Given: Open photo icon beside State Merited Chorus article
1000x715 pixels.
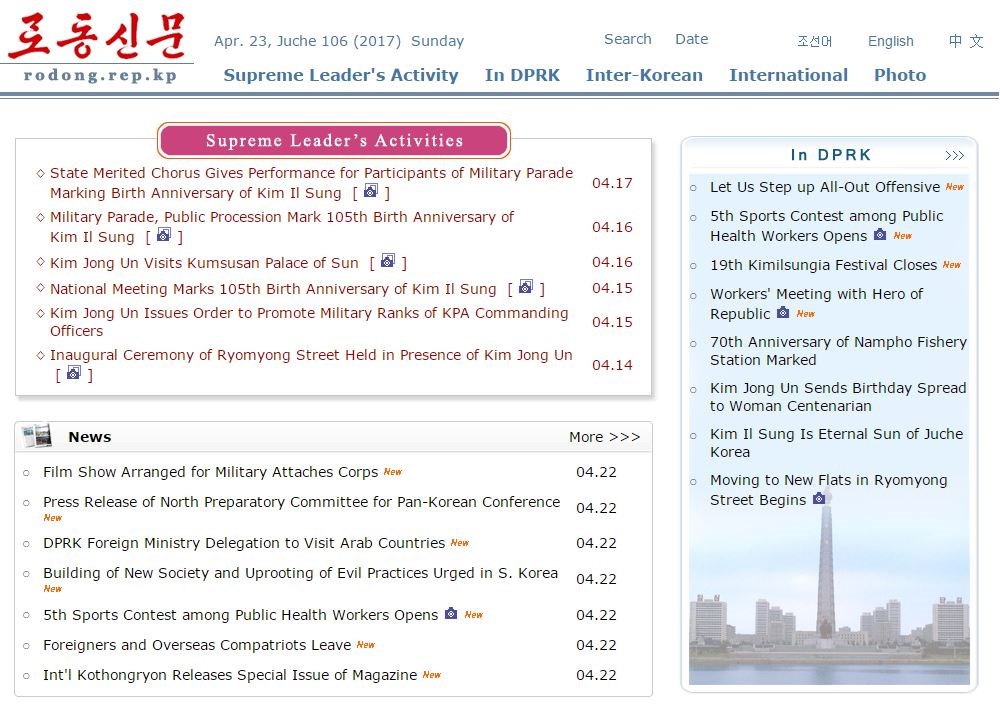Looking at the screenshot, I should coord(370,192).
